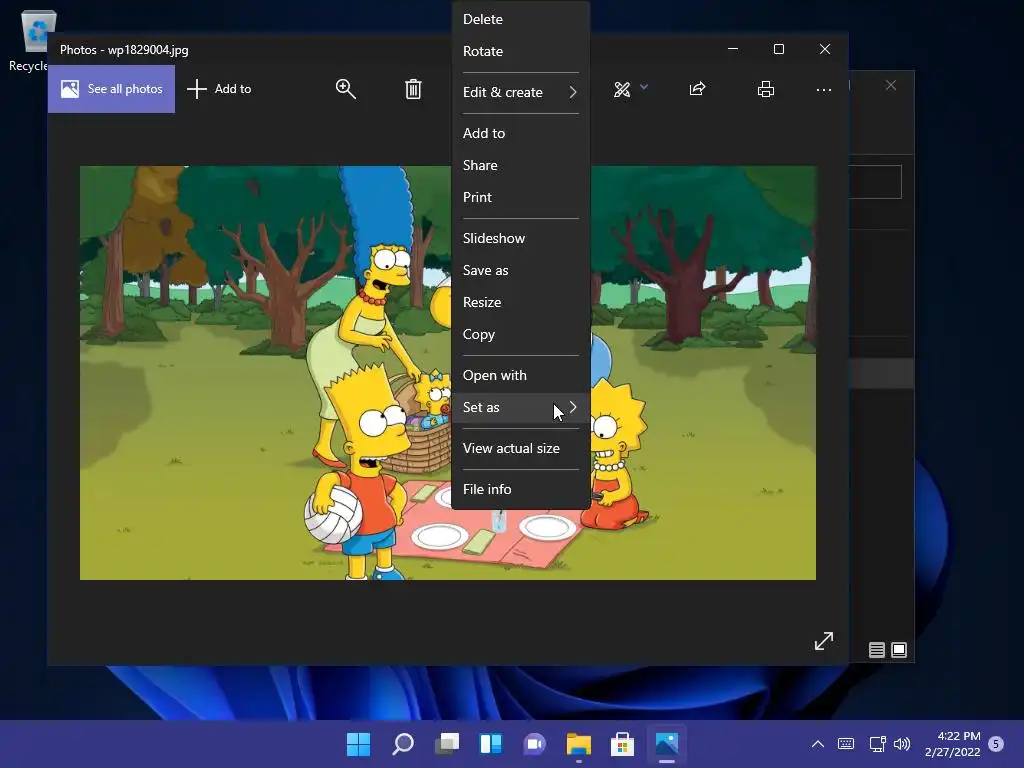This screenshot has width=1024, height=768.
Task: Open the Add to toolbar button
Action: (219, 89)
